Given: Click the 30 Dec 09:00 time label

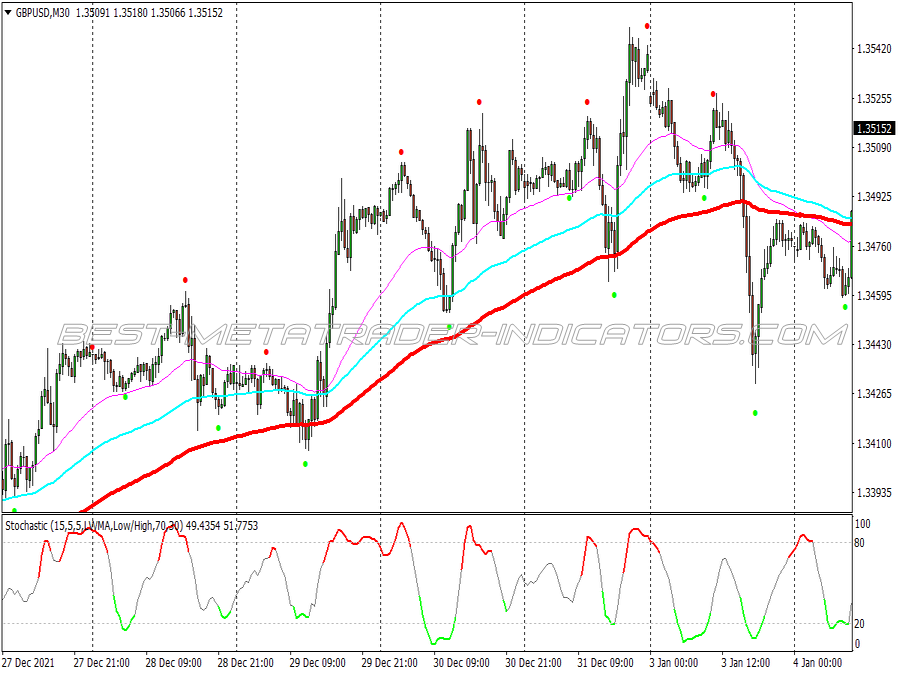Looking at the screenshot, I should click(461, 662).
